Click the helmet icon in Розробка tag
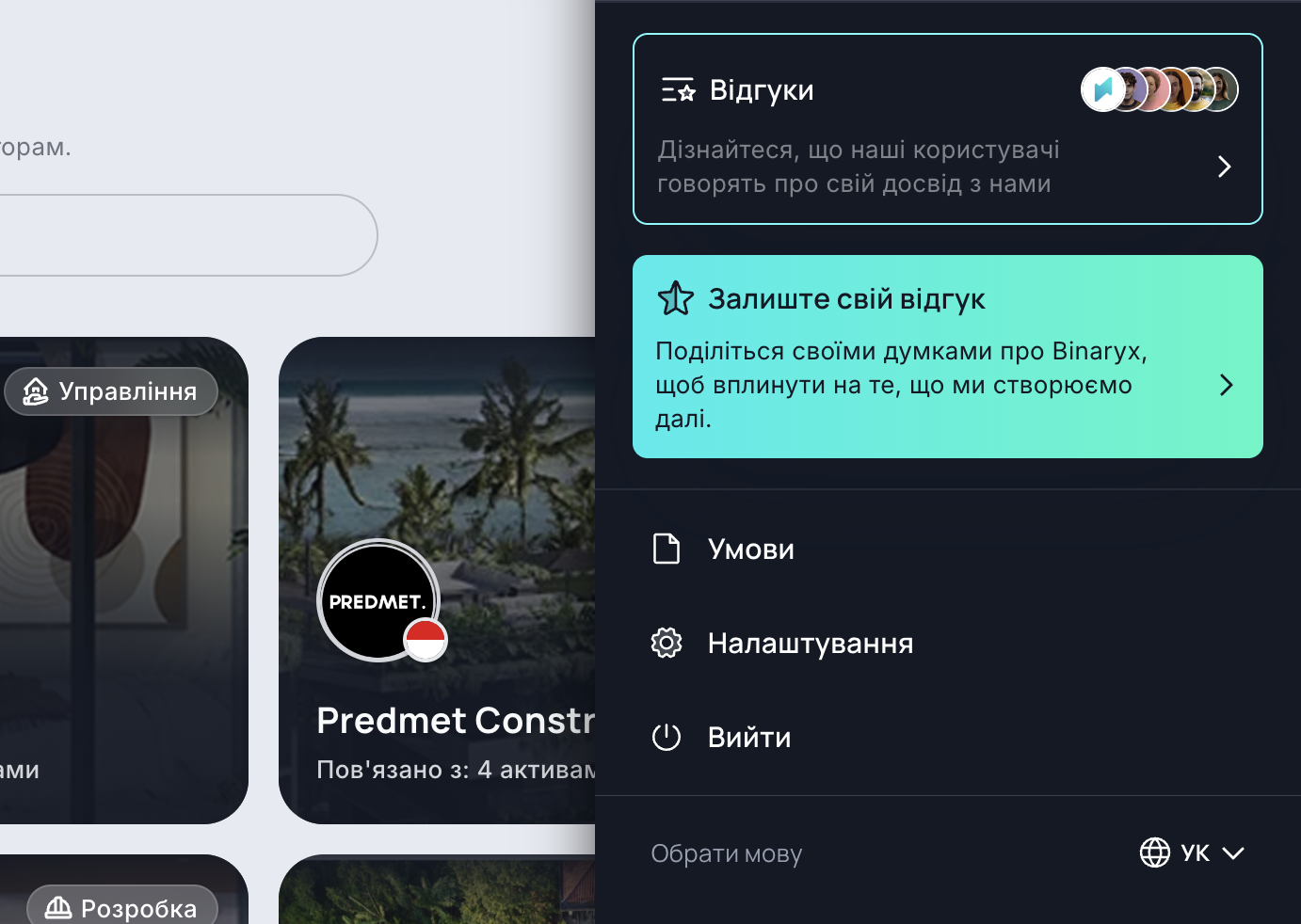 (58, 908)
